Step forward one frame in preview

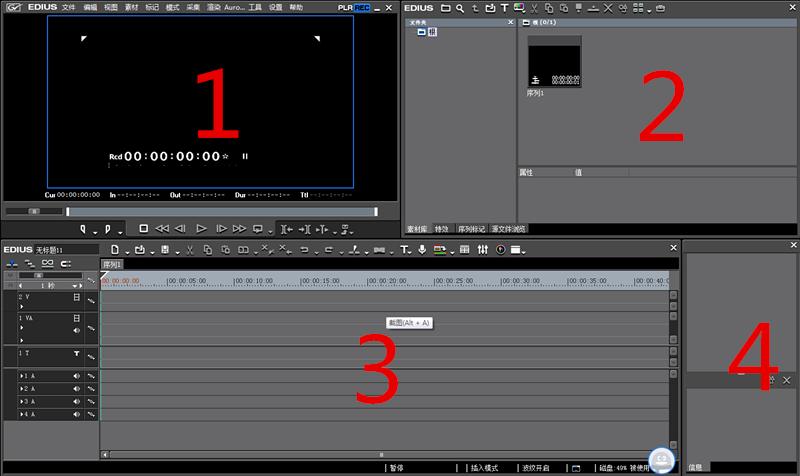pyautogui.click(x=221, y=229)
